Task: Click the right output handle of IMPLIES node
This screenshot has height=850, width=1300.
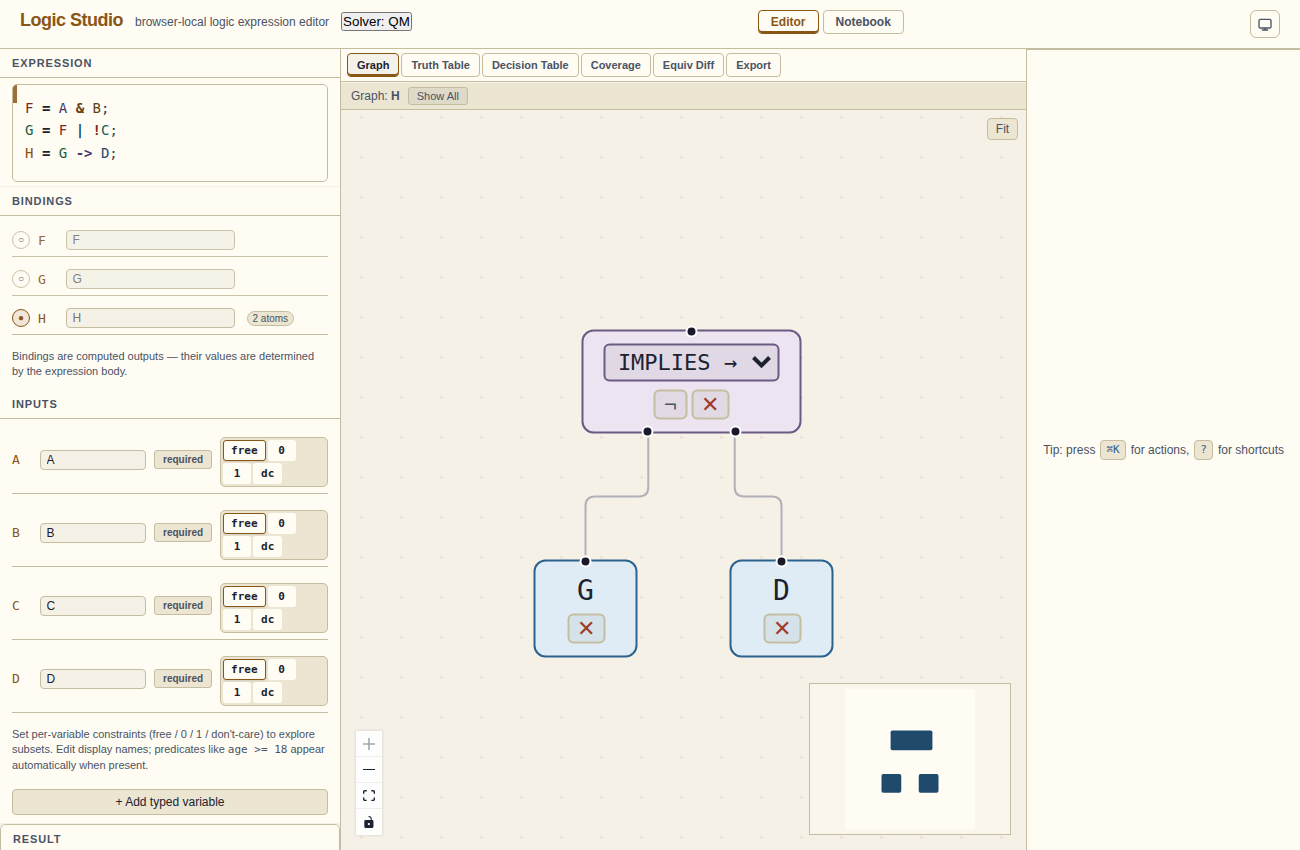Action: tap(735, 431)
